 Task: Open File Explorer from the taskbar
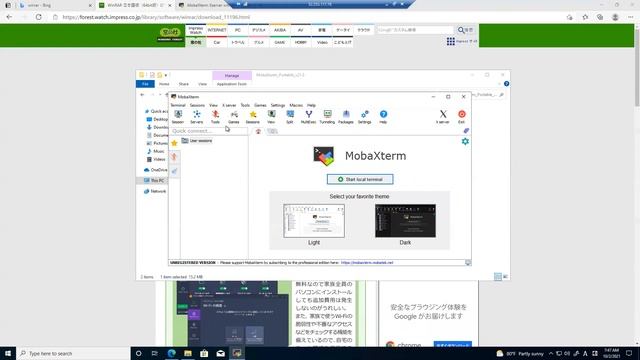click(188, 353)
